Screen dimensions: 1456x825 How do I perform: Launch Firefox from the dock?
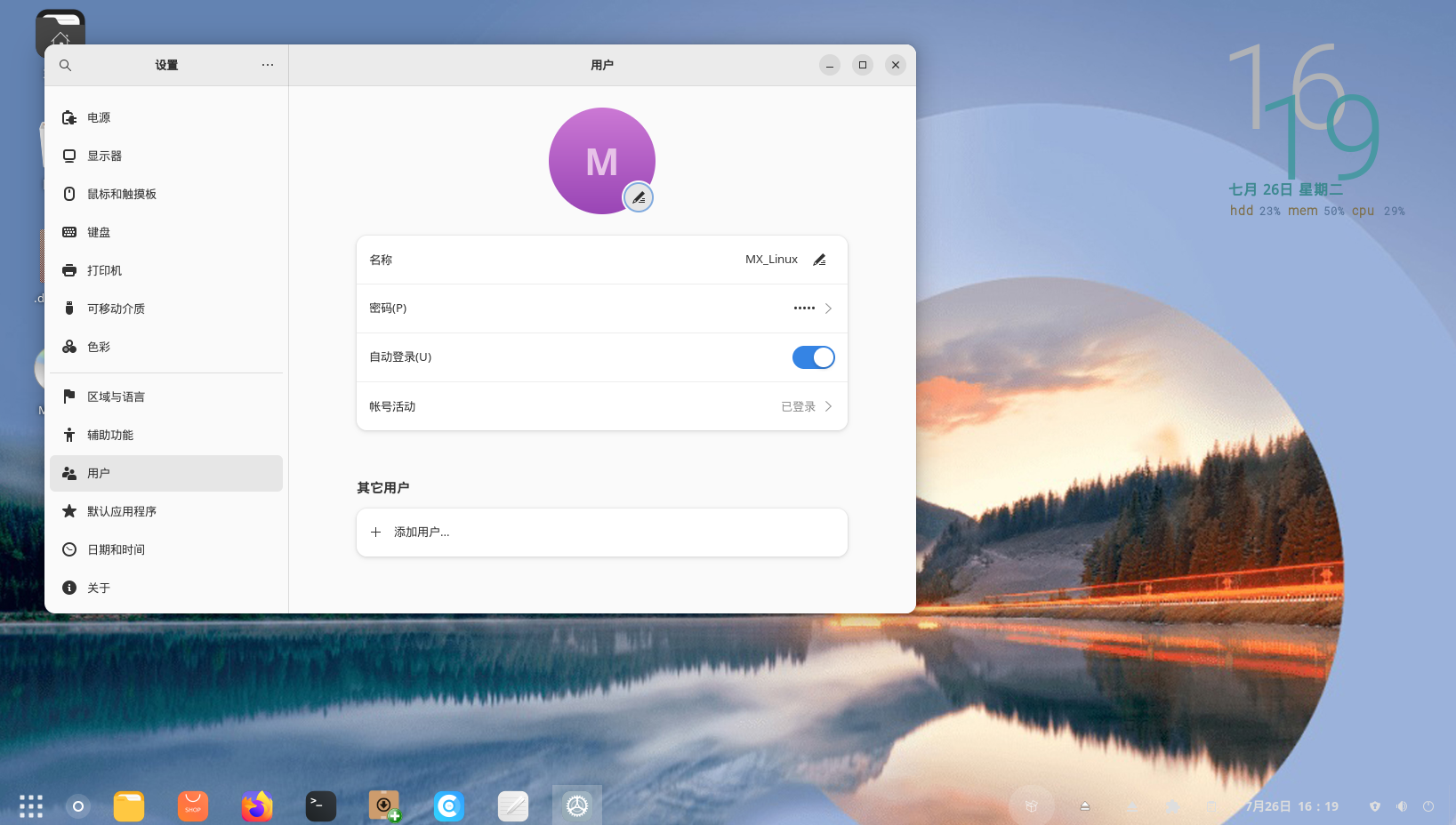tap(257, 806)
